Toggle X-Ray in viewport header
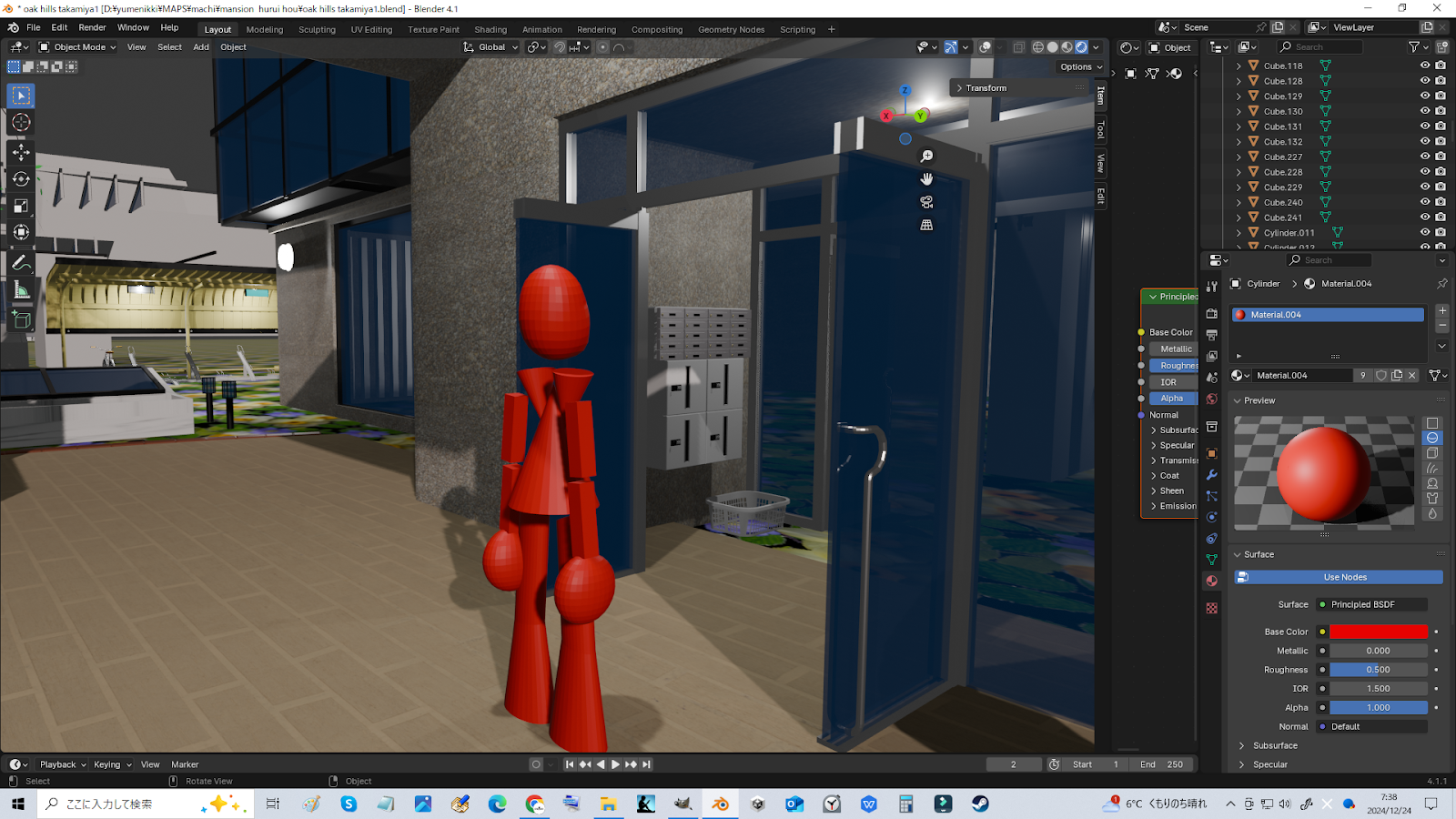 [x=1018, y=47]
